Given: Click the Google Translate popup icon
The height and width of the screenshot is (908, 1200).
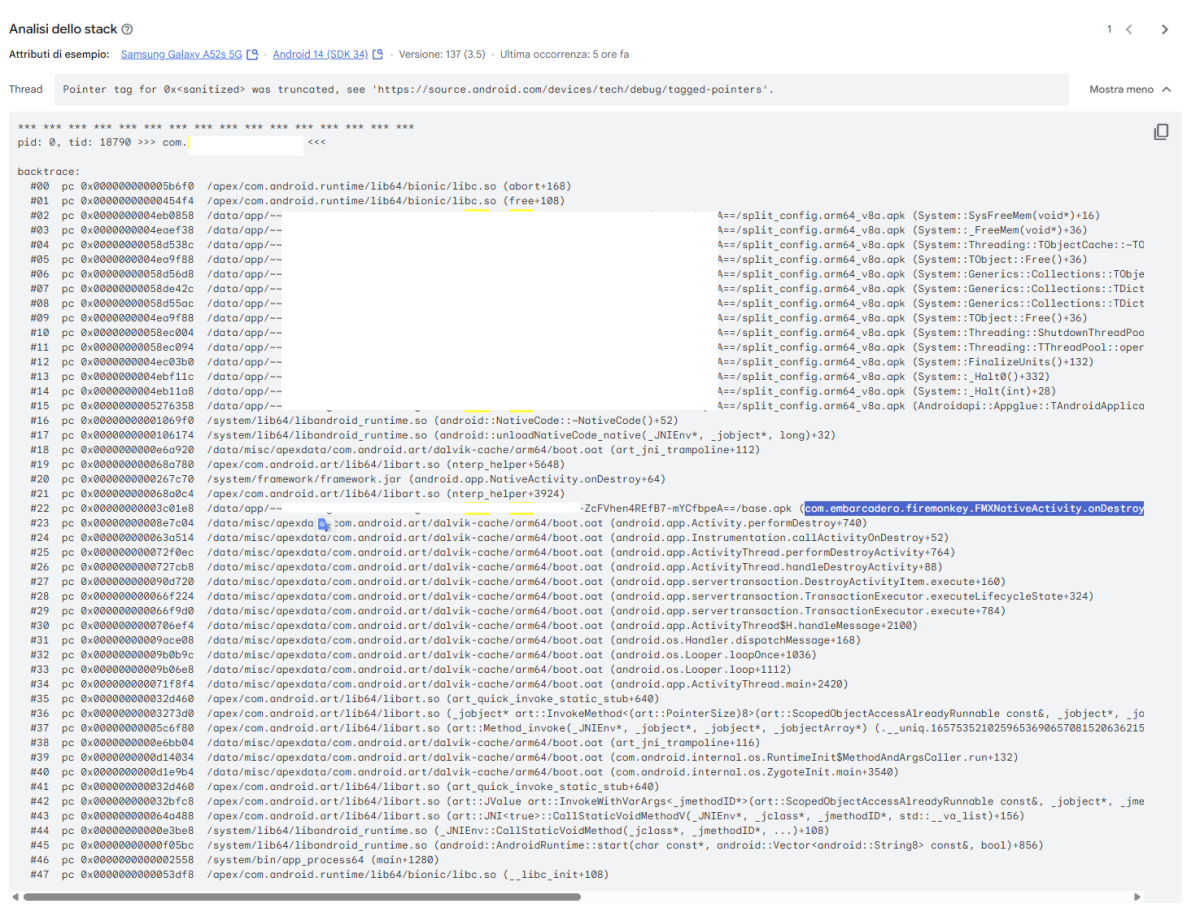Looking at the screenshot, I should [x=324, y=524].
